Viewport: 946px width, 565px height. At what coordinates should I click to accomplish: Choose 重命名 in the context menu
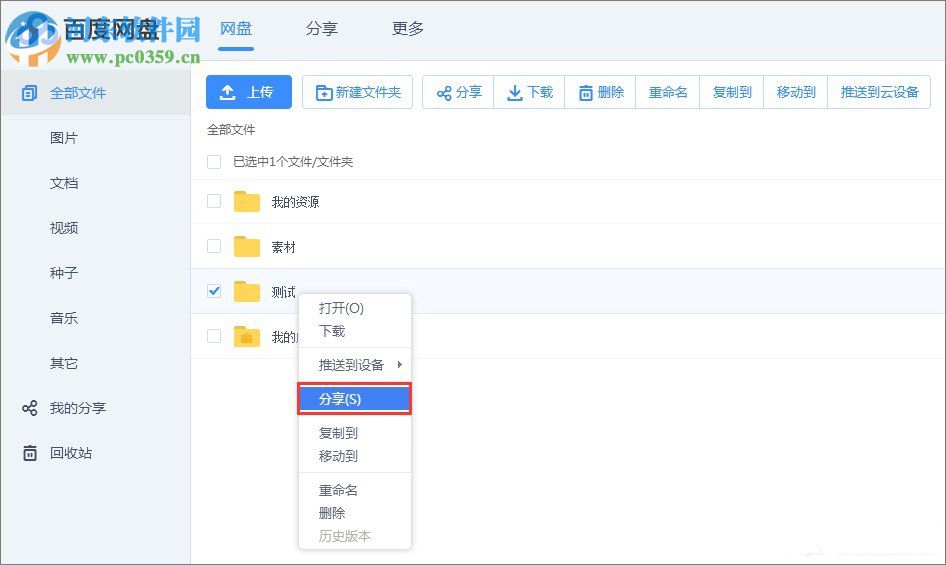pyautogui.click(x=355, y=490)
